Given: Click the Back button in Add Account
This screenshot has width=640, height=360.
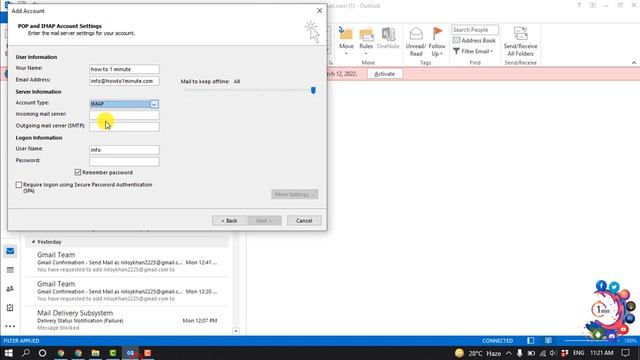Looking at the screenshot, I should [x=229, y=220].
